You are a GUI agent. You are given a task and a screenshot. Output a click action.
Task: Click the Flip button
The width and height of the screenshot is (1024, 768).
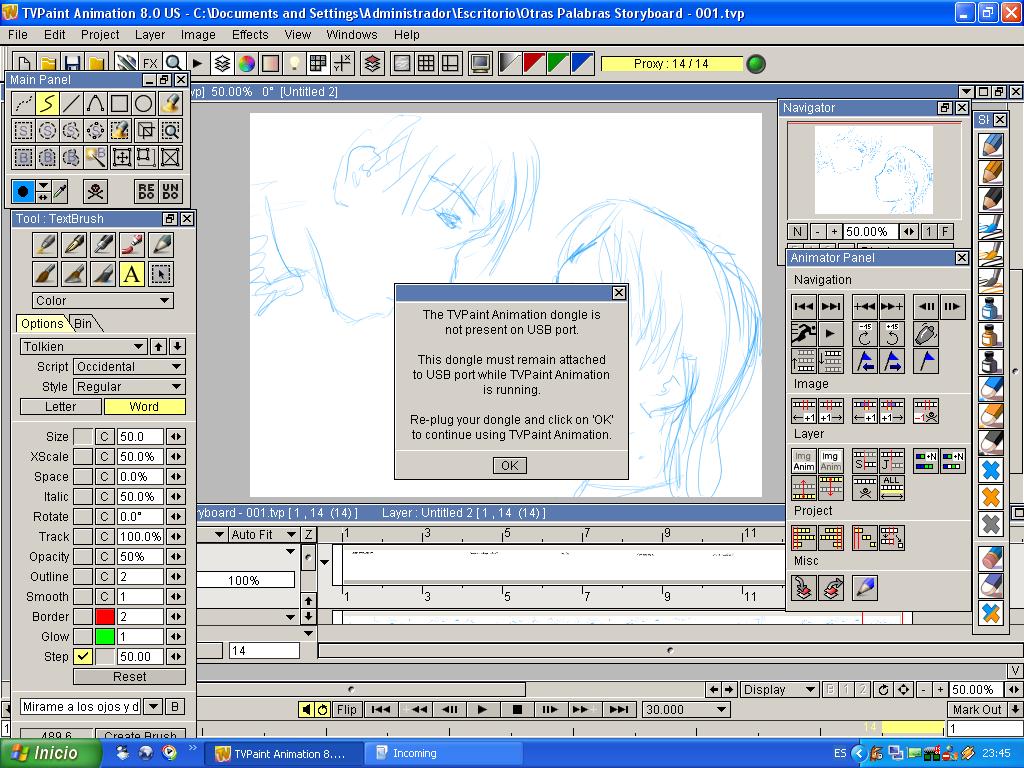(x=347, y=709)
